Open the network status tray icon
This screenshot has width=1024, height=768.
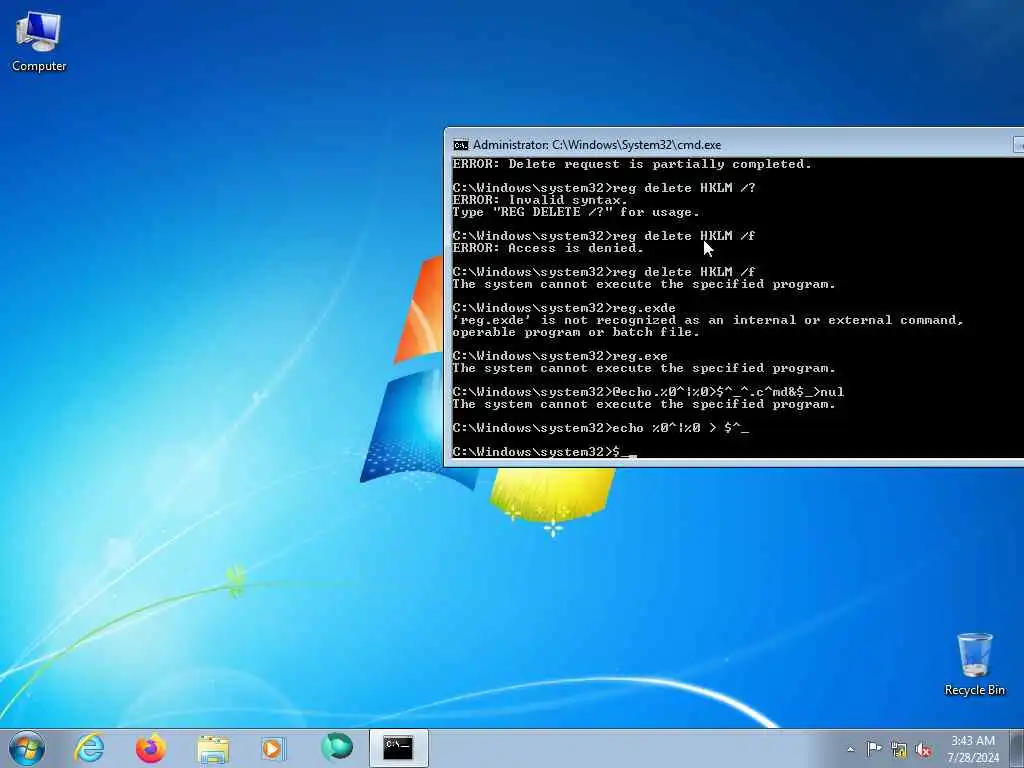899,750
